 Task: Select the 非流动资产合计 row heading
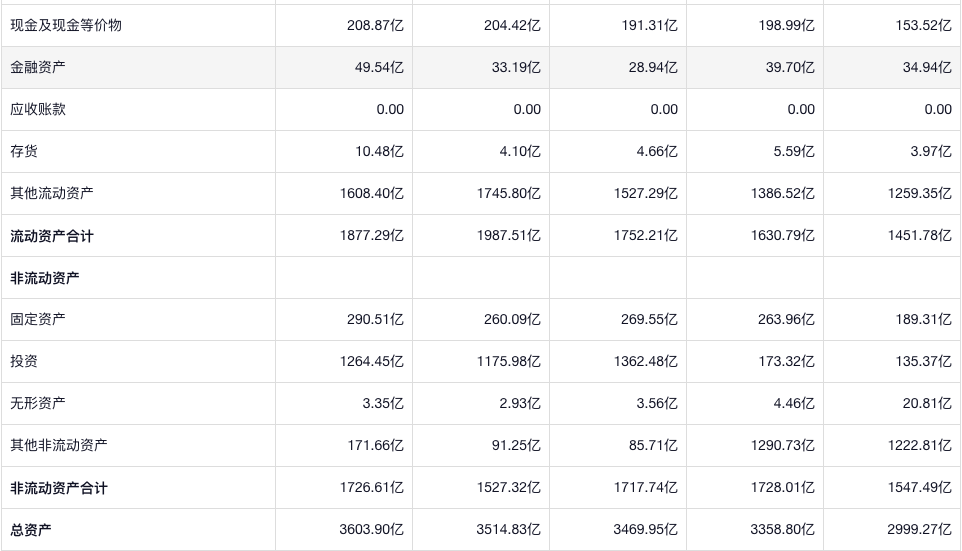[x=59, y=488]
